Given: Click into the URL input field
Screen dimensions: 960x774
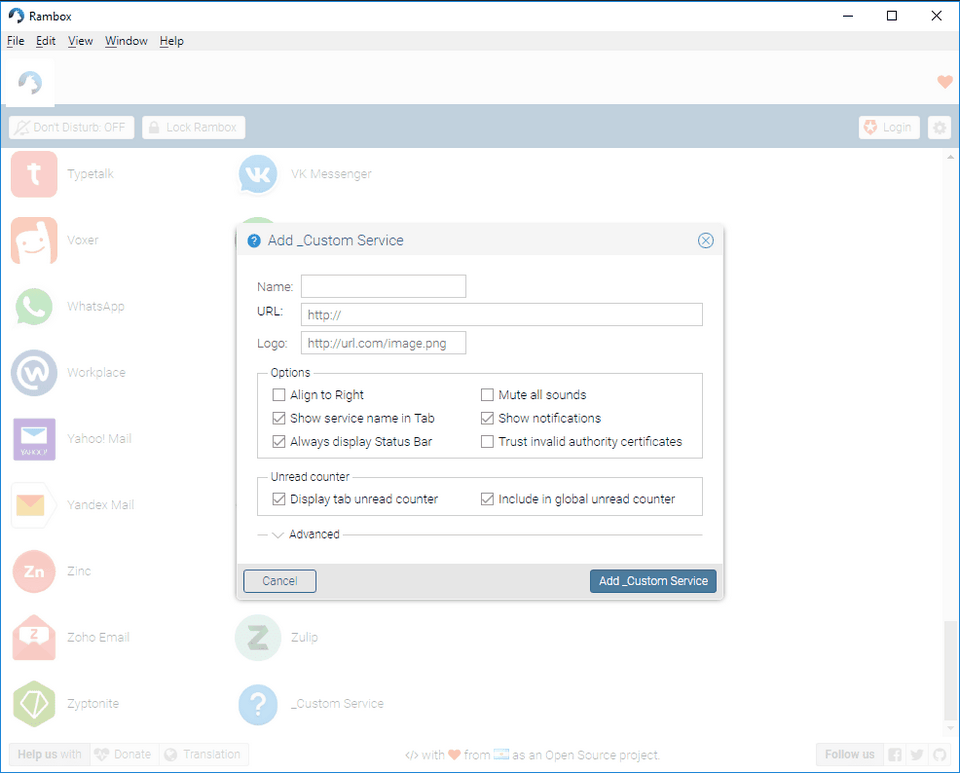Looking at the screenshot, I should (x=501, y=315).
